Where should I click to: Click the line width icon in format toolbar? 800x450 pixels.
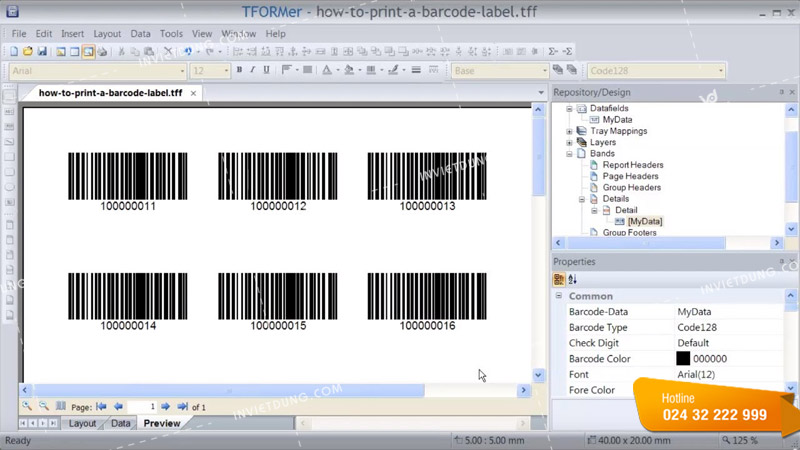(x=416, y=70)
